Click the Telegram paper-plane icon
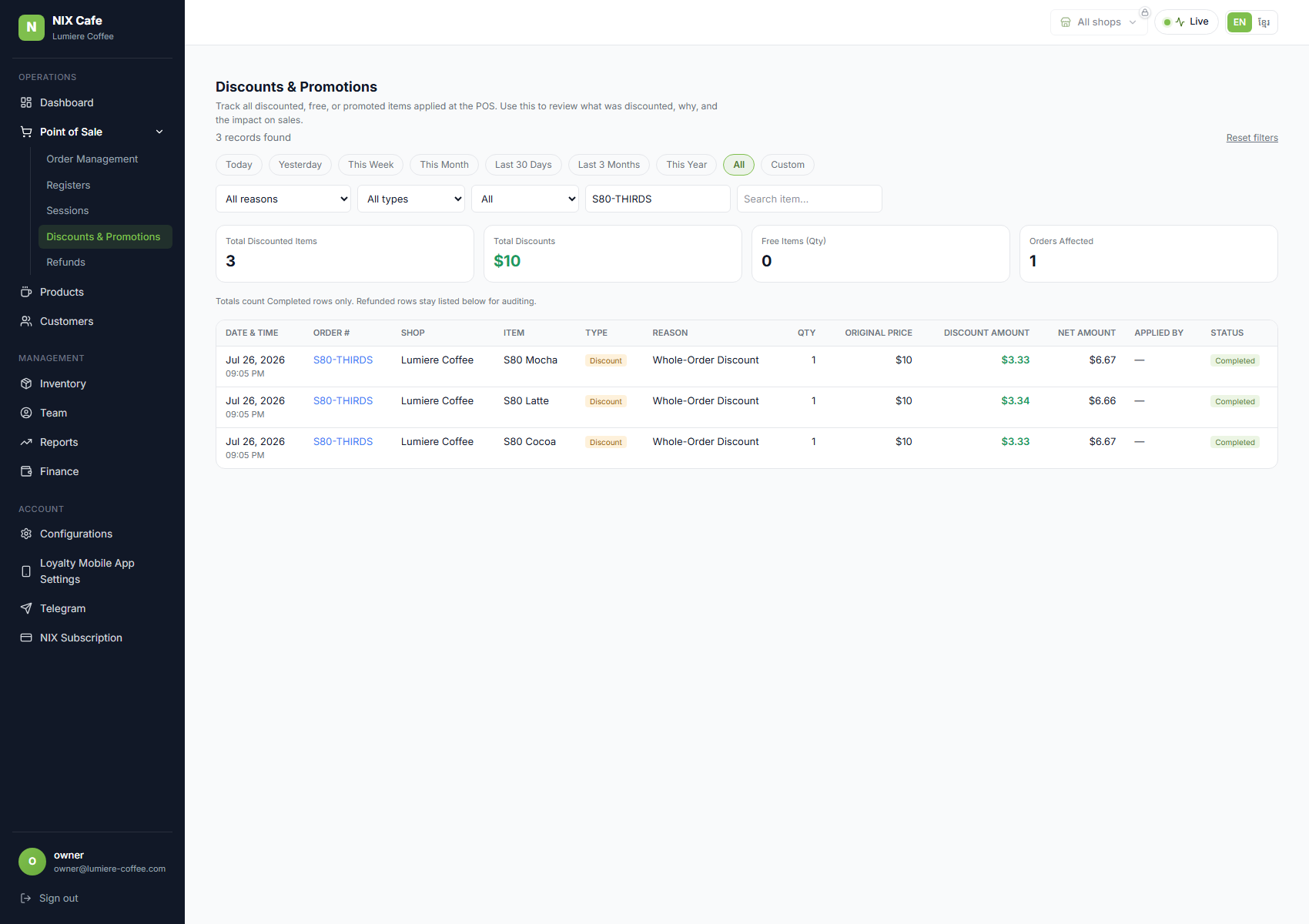This screenshot has width=1309, height=924. [26, 608]
